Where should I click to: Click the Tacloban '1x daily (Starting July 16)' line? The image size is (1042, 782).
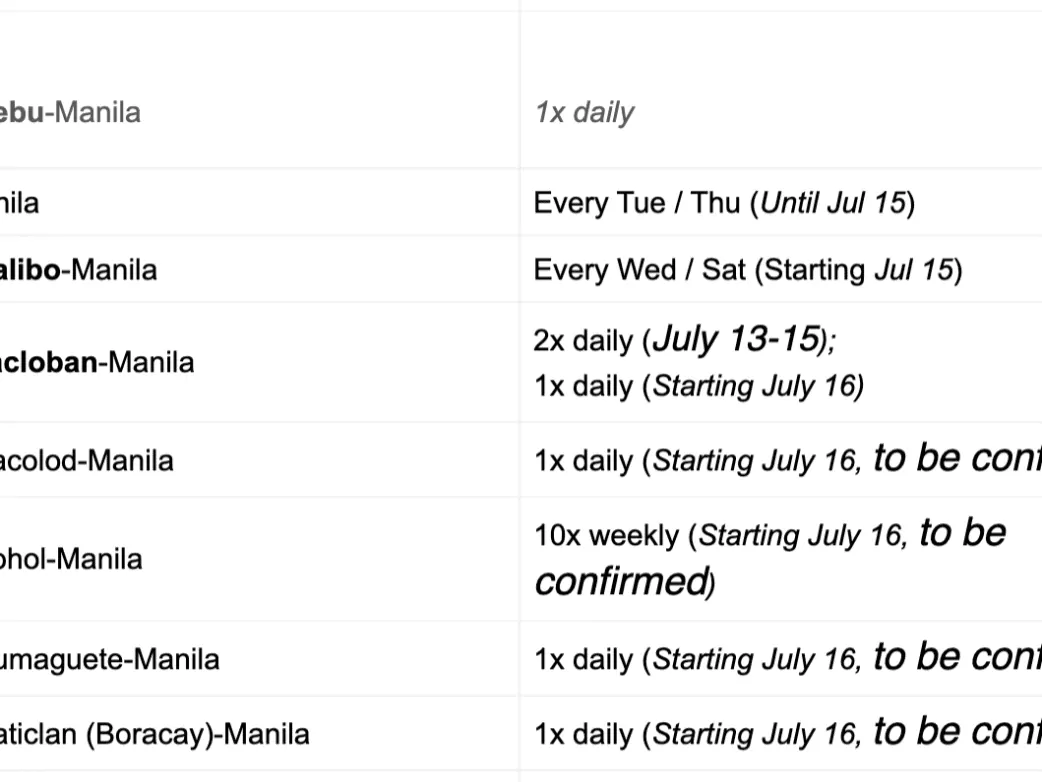[698, 386]
